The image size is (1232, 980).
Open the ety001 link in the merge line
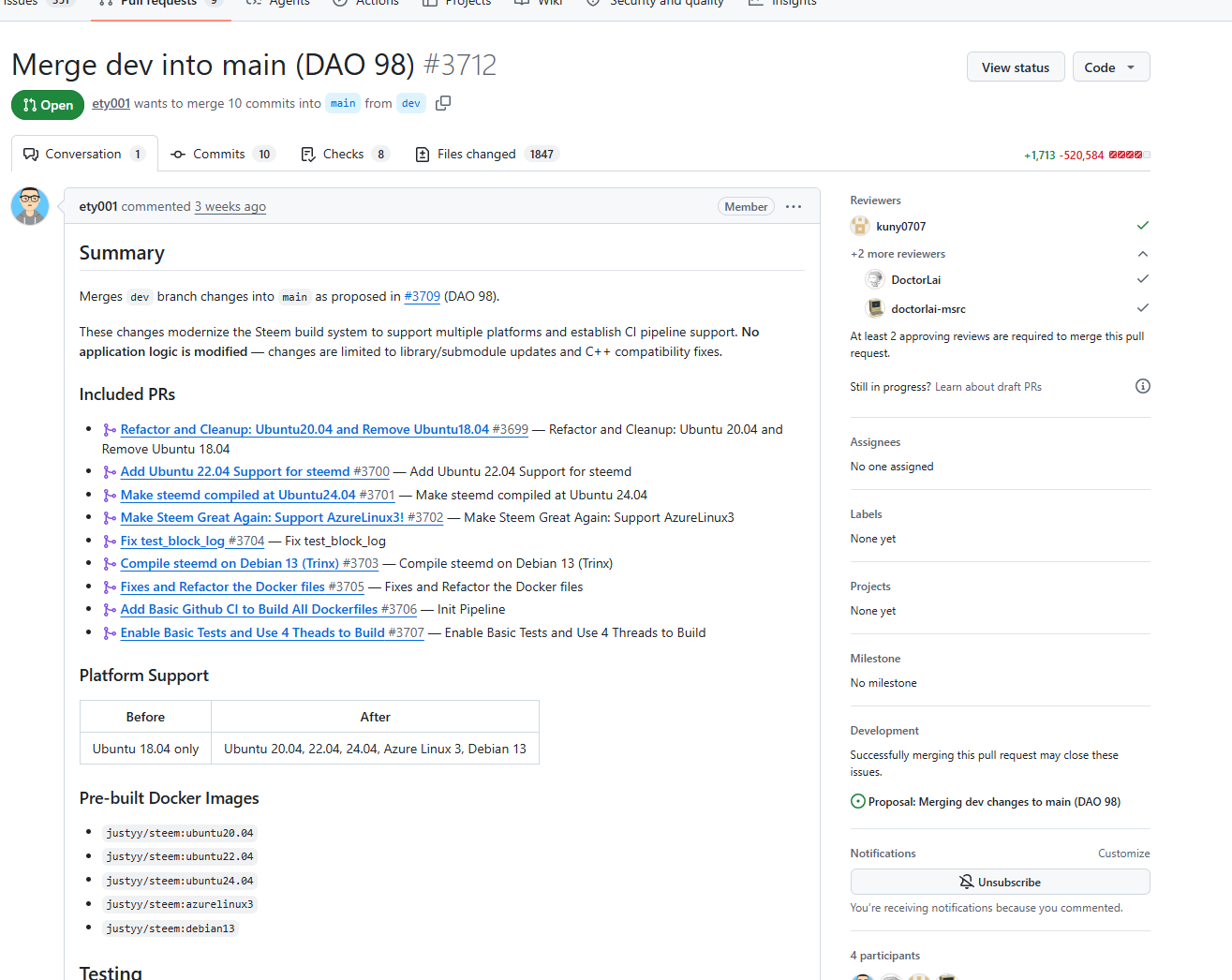pos(111,103)
